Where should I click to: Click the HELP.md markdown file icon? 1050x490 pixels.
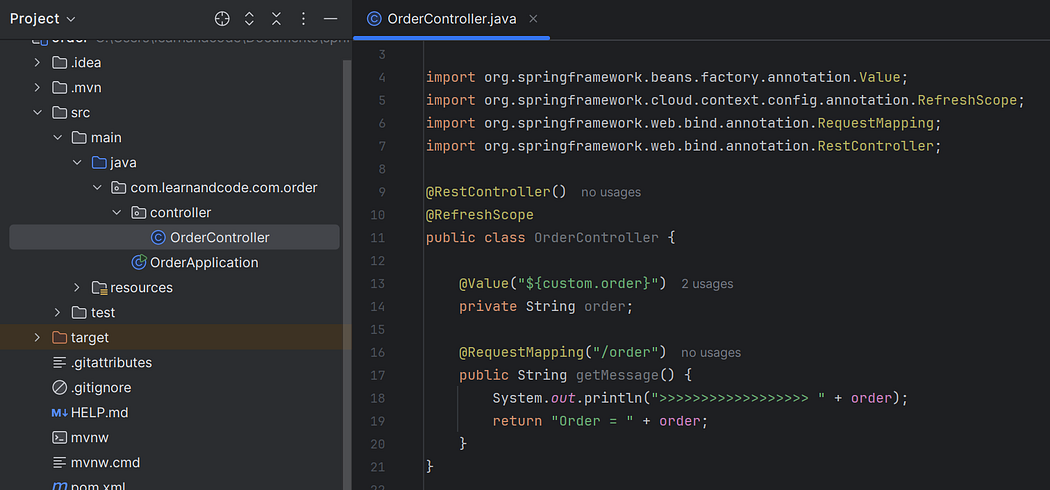pyautogui.click(x=59, y=413)
